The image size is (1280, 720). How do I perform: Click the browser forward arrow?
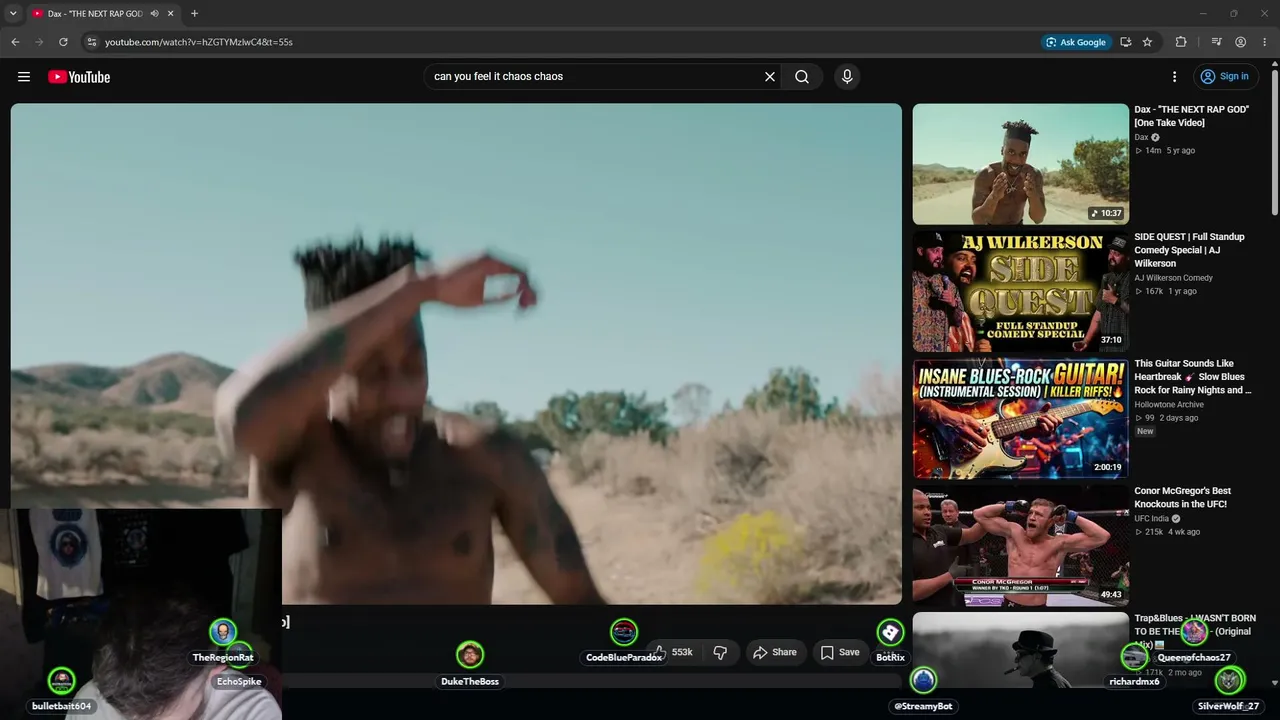click(39, 42)
